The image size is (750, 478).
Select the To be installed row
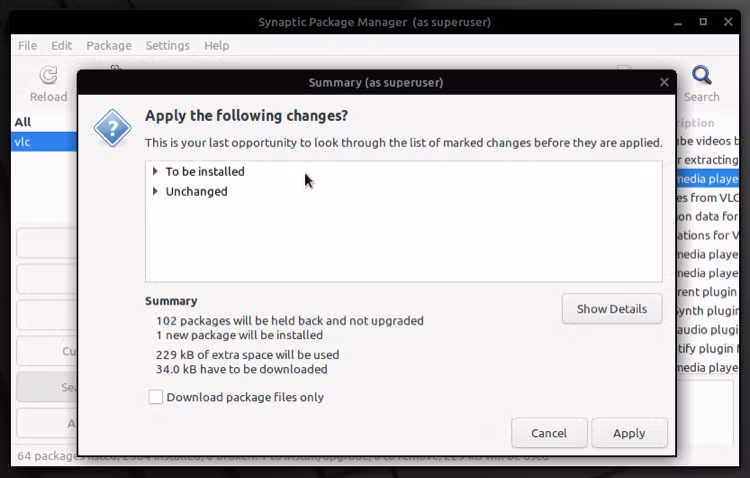pos(404,171)
